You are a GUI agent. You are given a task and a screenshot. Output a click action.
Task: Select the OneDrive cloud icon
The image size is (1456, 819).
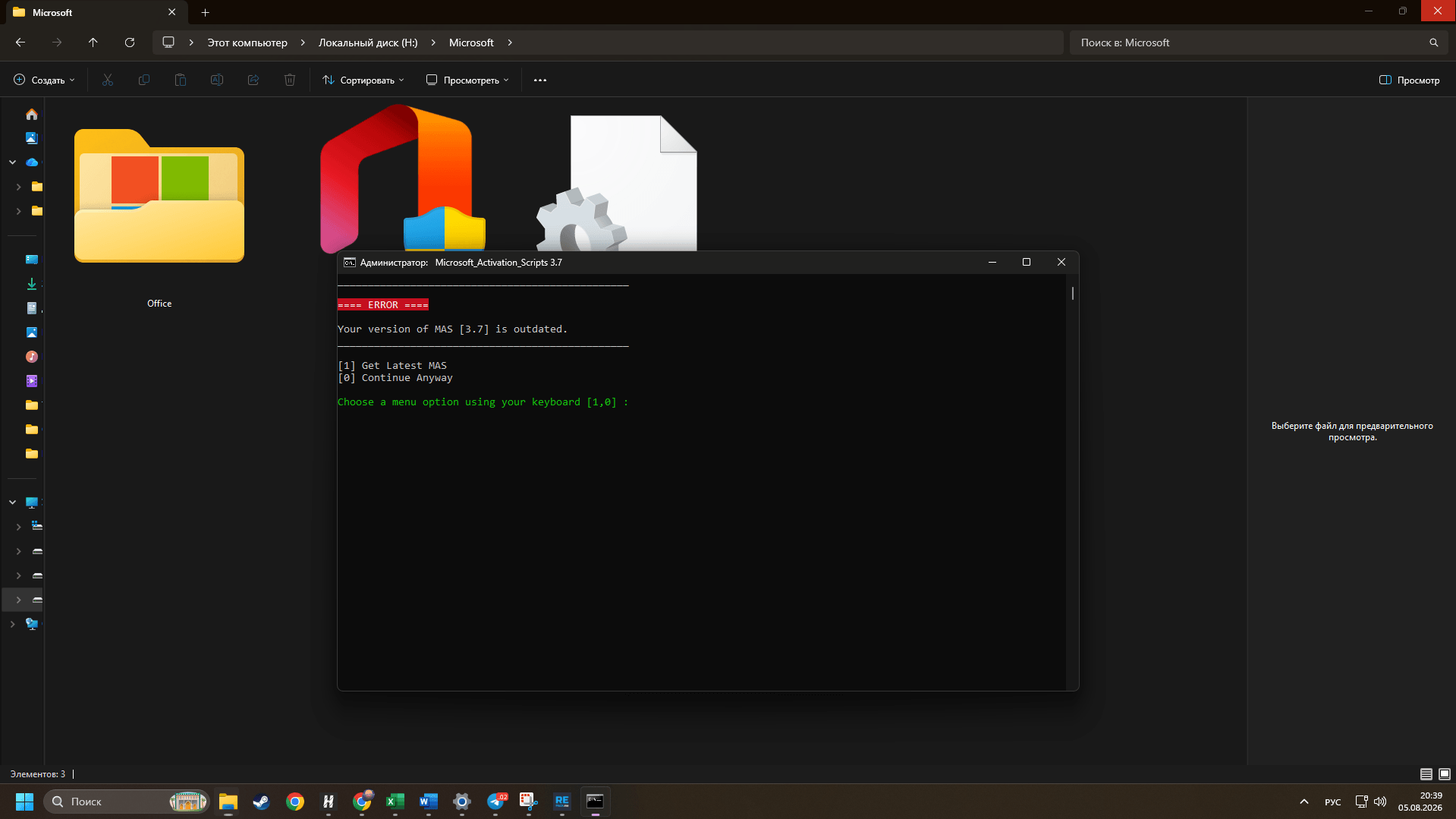click(x=32, y=162)
